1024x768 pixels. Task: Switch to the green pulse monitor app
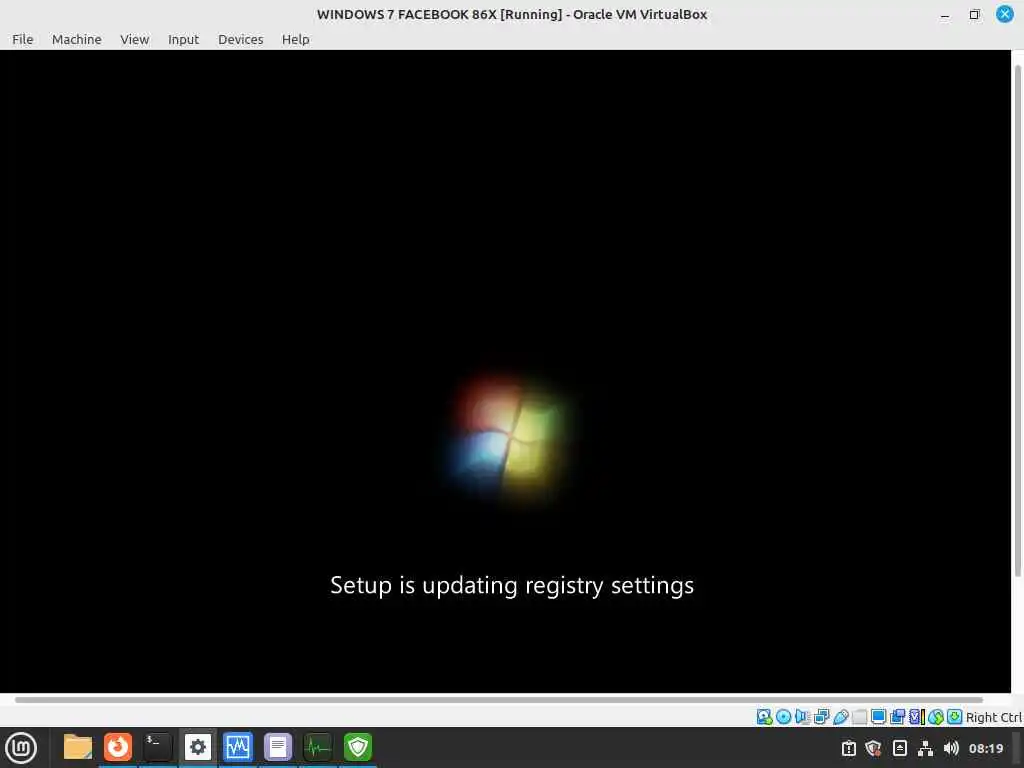pyautogui.click(x=317, y=747)
